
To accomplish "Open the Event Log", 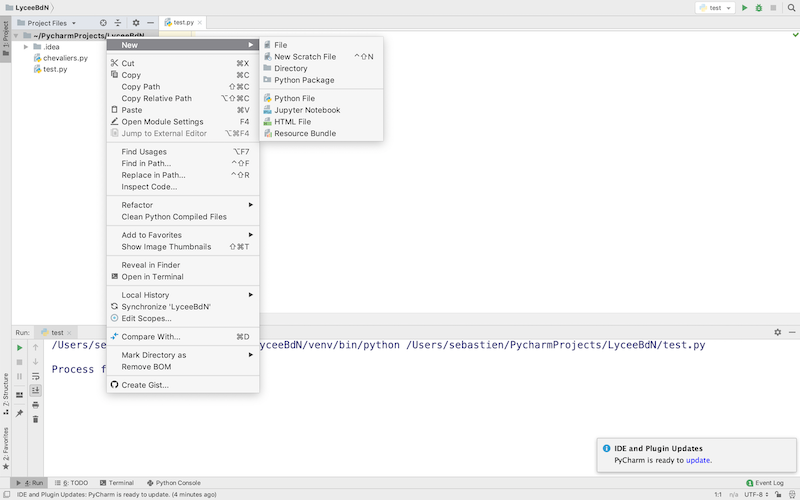I will click(764, 483).
